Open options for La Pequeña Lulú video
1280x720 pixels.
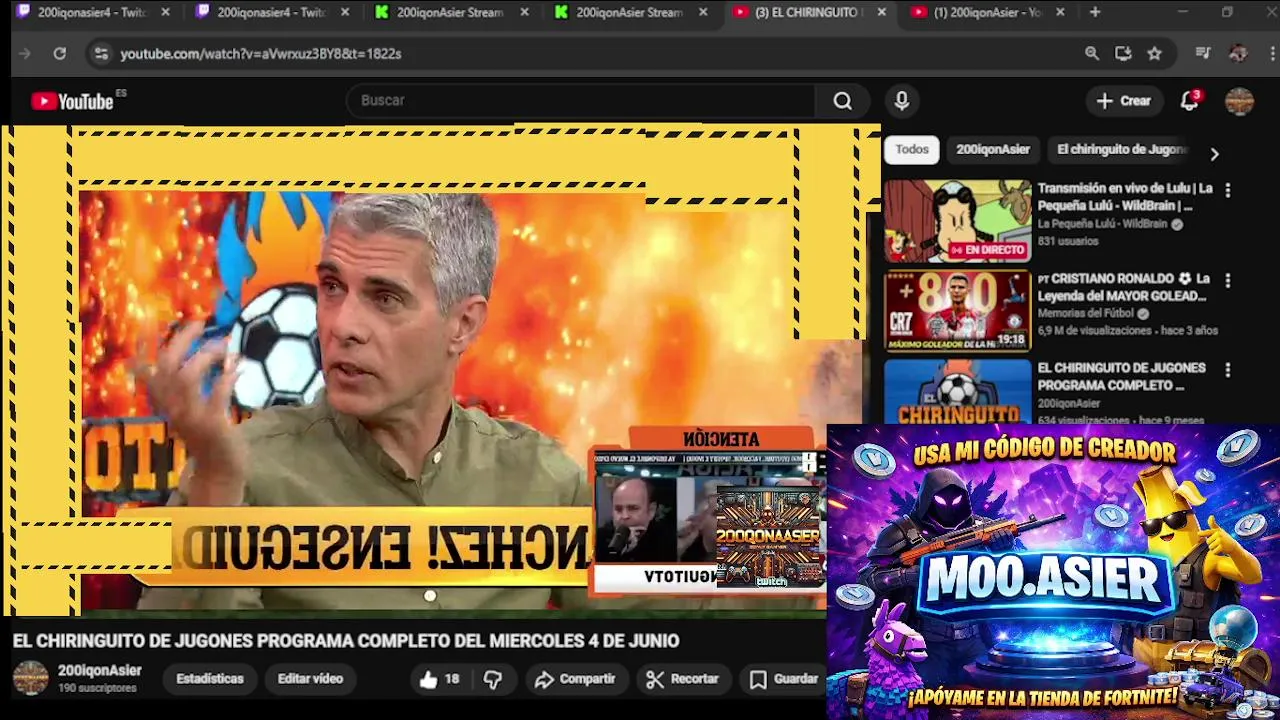[x=1228, y=190]
